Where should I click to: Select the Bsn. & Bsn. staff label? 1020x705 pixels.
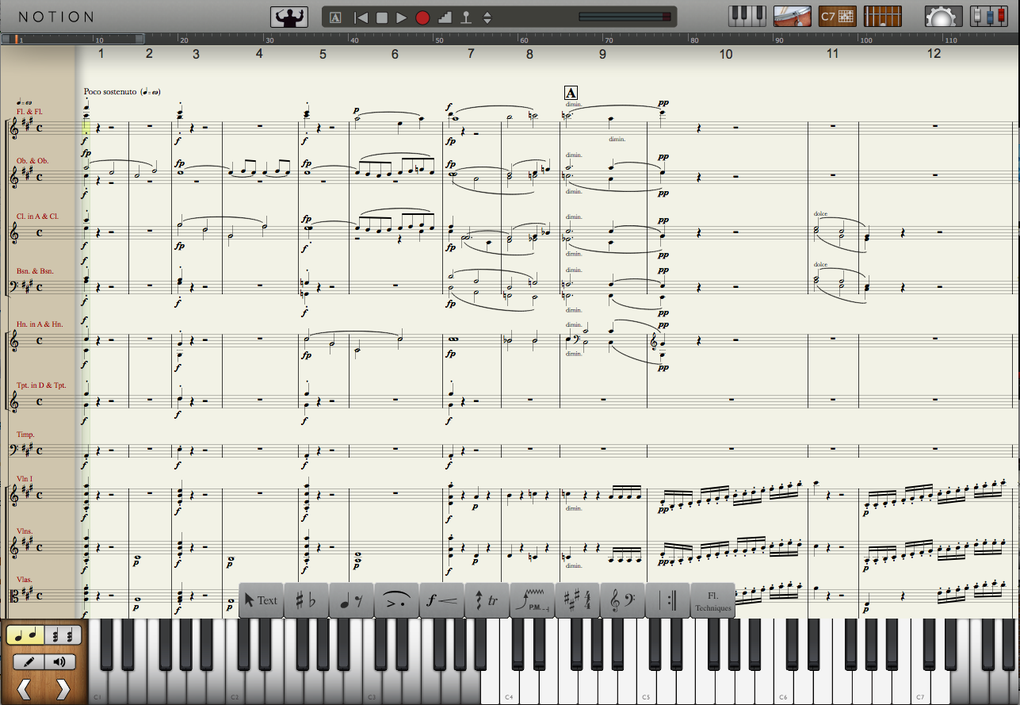point(35,271)
